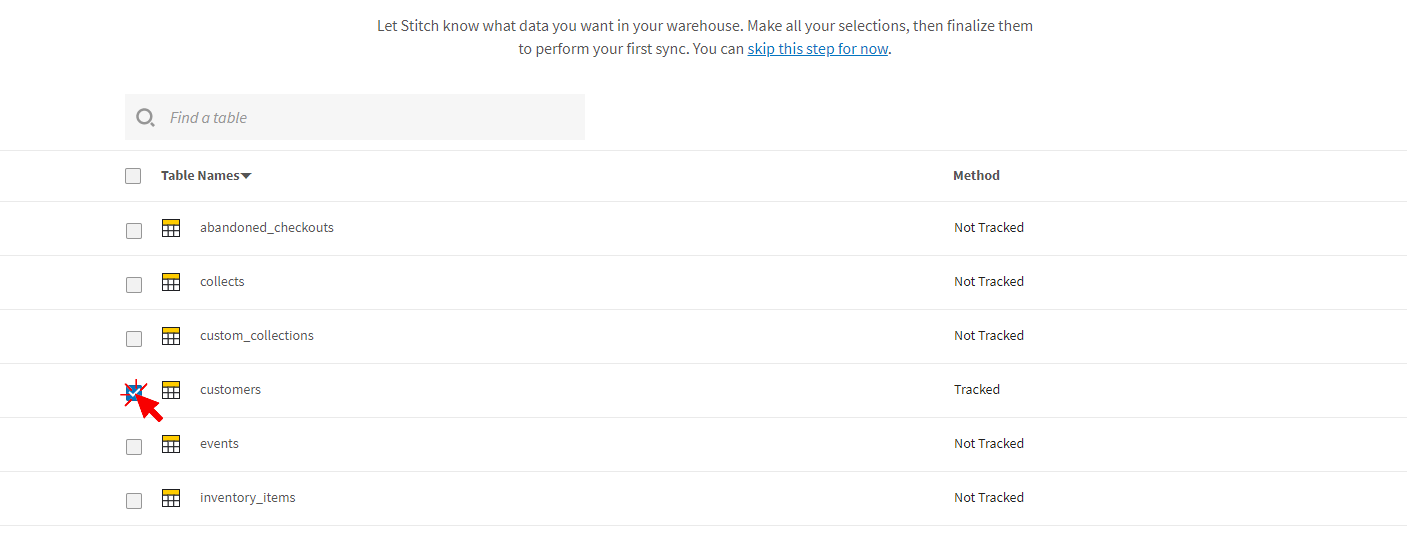Focus the Find a table search field

coord(370,118)
